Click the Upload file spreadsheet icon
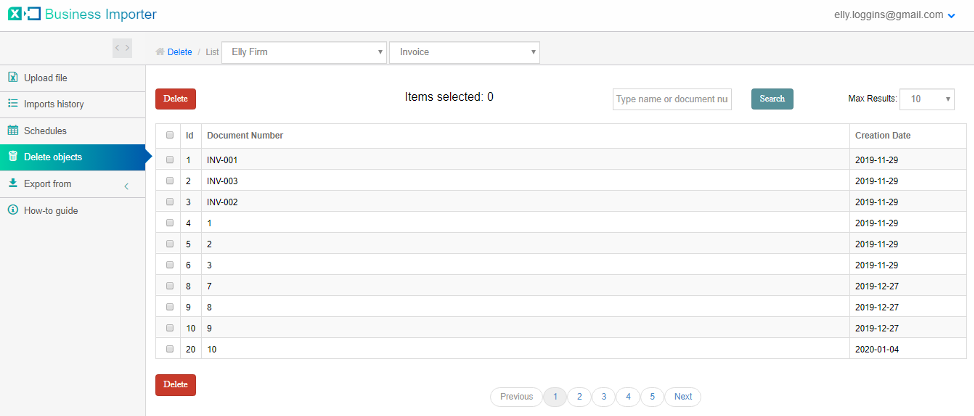 (x=12, y=78)
